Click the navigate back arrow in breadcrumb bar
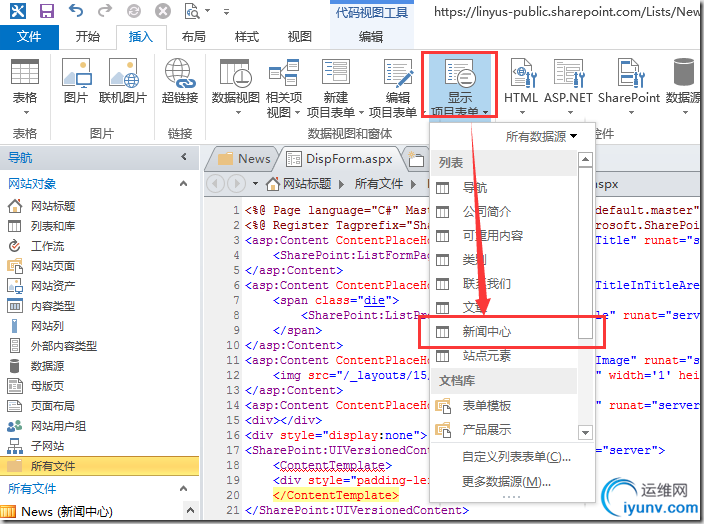This screenshot has width=704, height=524. [216, 184]
